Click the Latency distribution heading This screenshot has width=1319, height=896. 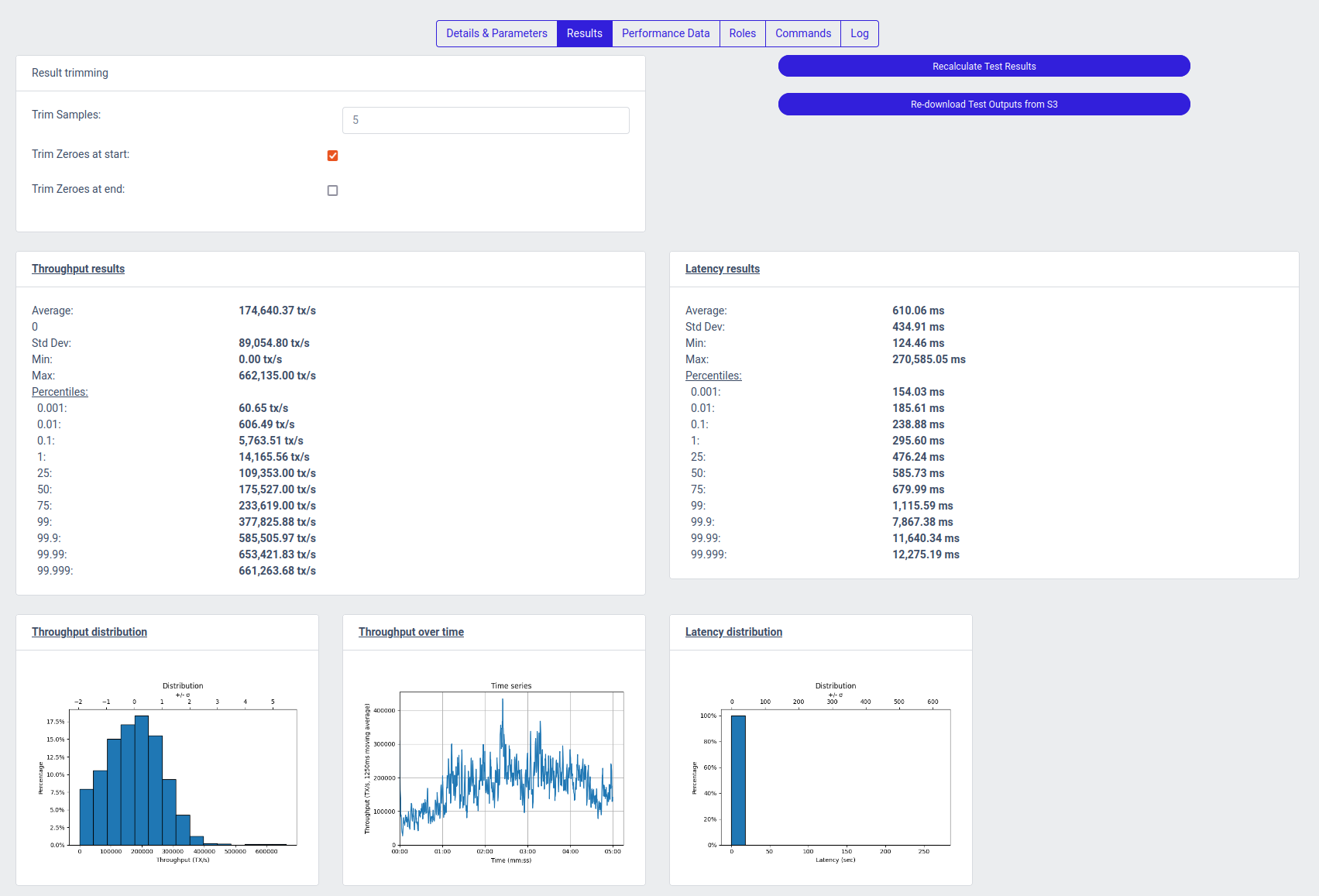tap(733, 632)
